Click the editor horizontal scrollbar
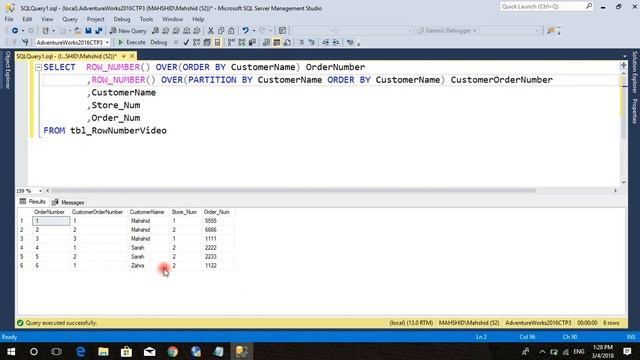This screenshot has height=360, width=640. [x=293, y=191]
